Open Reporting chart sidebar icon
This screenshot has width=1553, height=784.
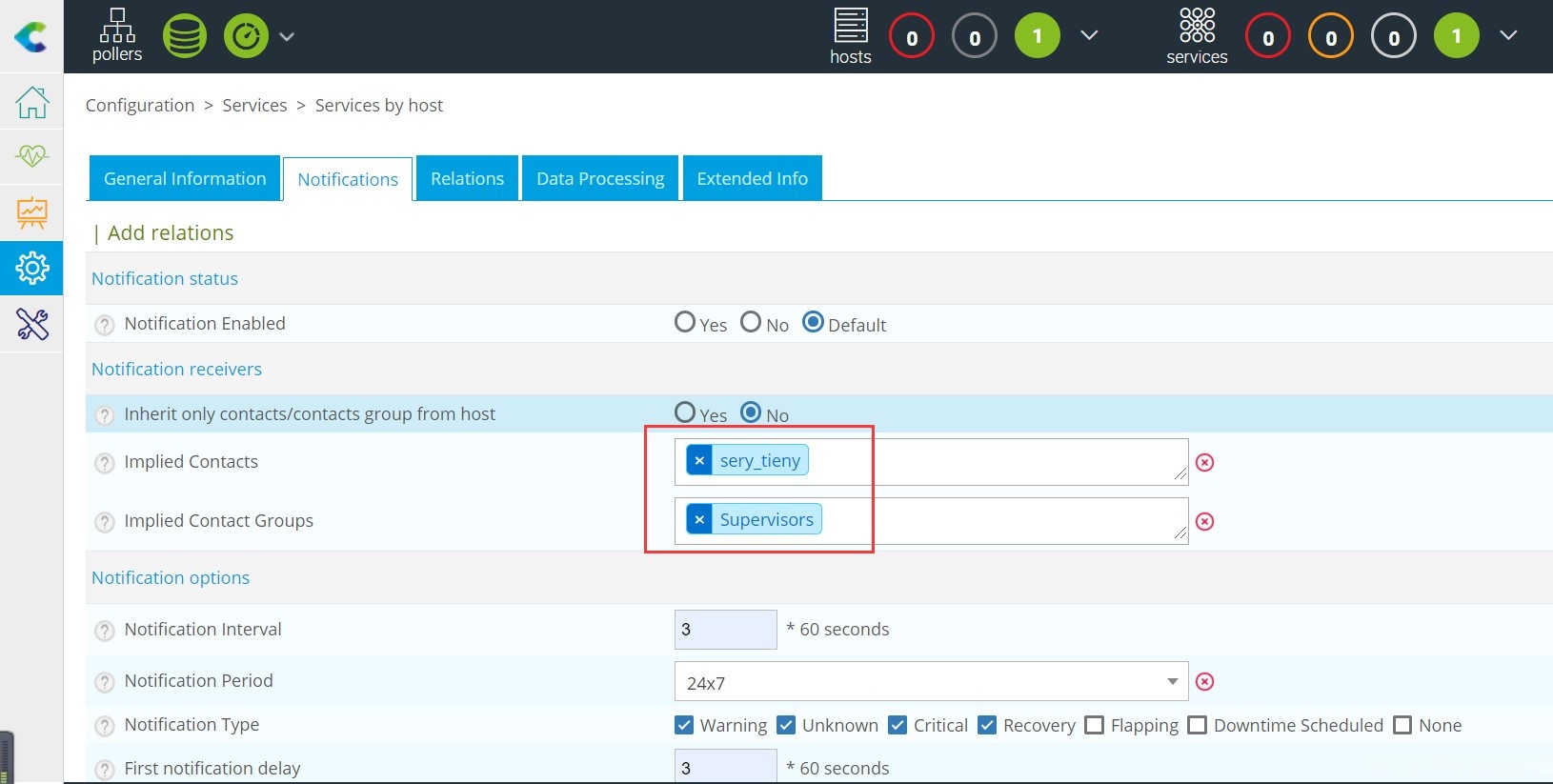[x=31, y=212]
